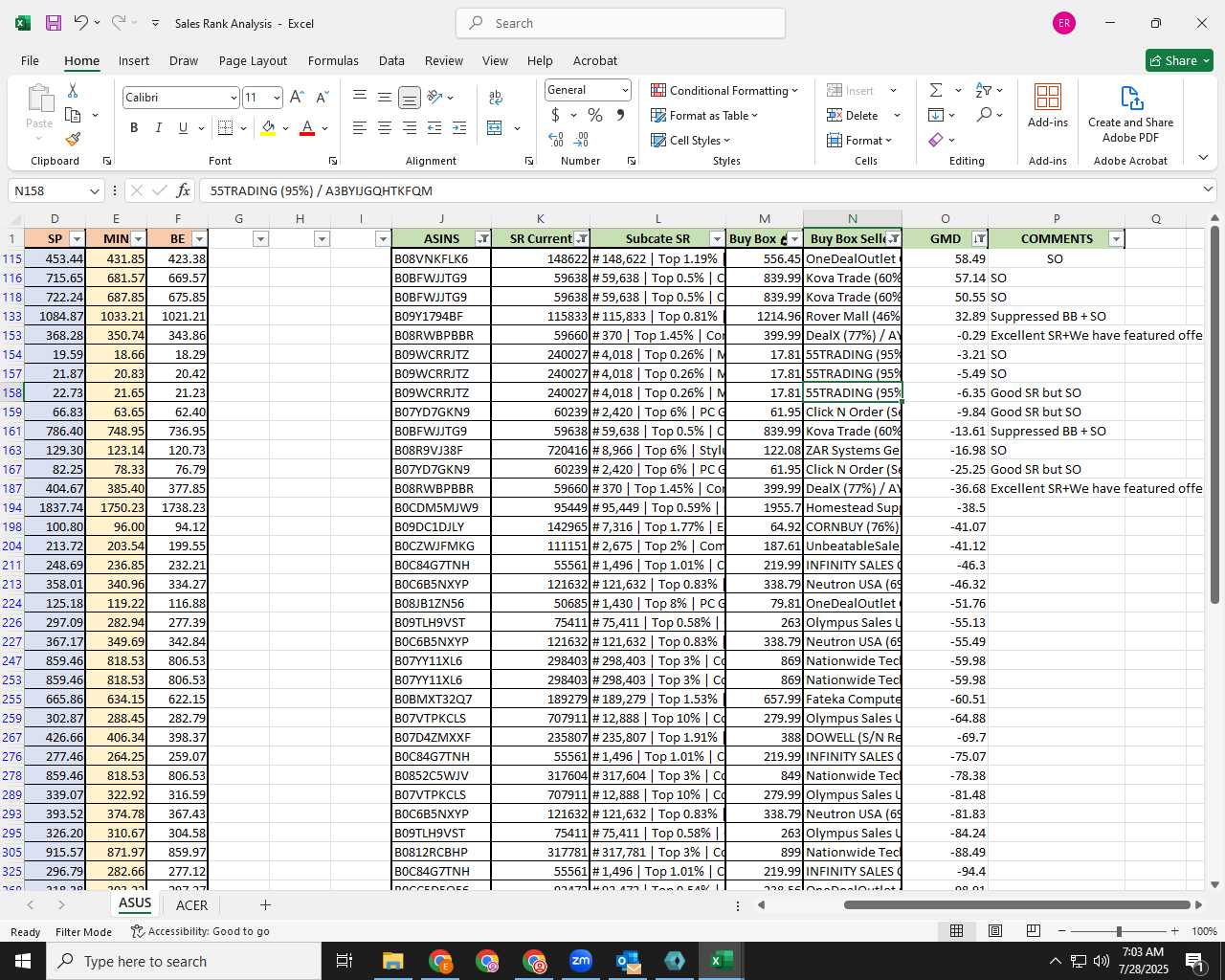Screen dimensions: 1225x980
Task: Increase font size with the larger A icon
Action: tap(297, 98)
